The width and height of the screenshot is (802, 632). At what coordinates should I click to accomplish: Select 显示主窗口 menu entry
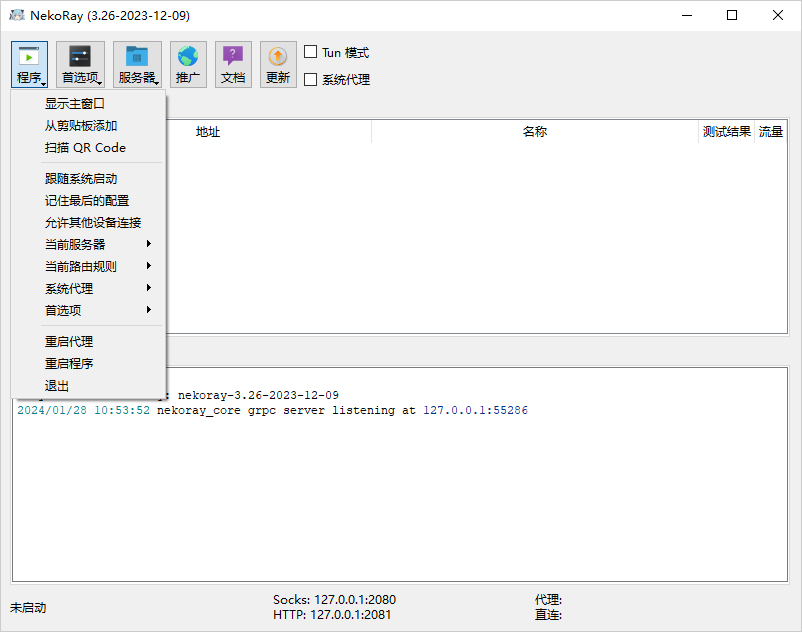click(x=75, y=103)
